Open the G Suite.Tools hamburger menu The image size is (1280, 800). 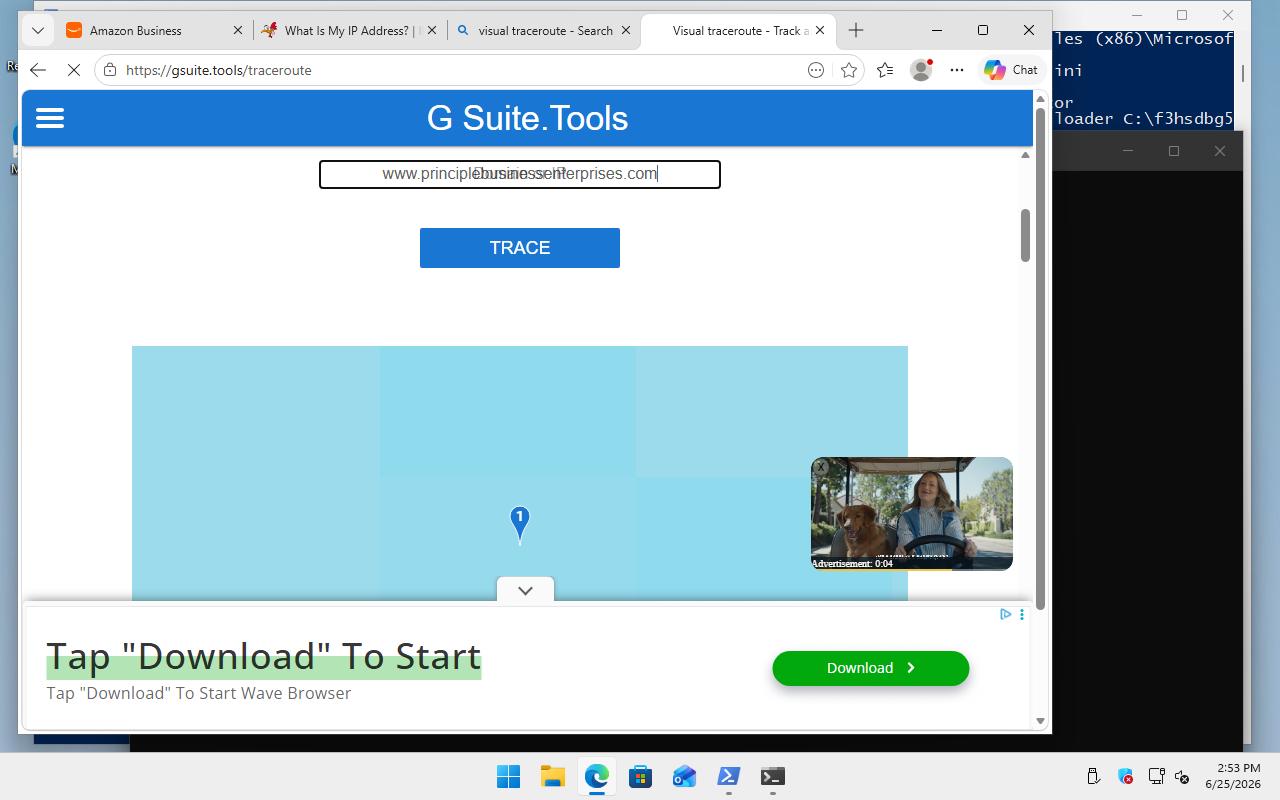50,118
